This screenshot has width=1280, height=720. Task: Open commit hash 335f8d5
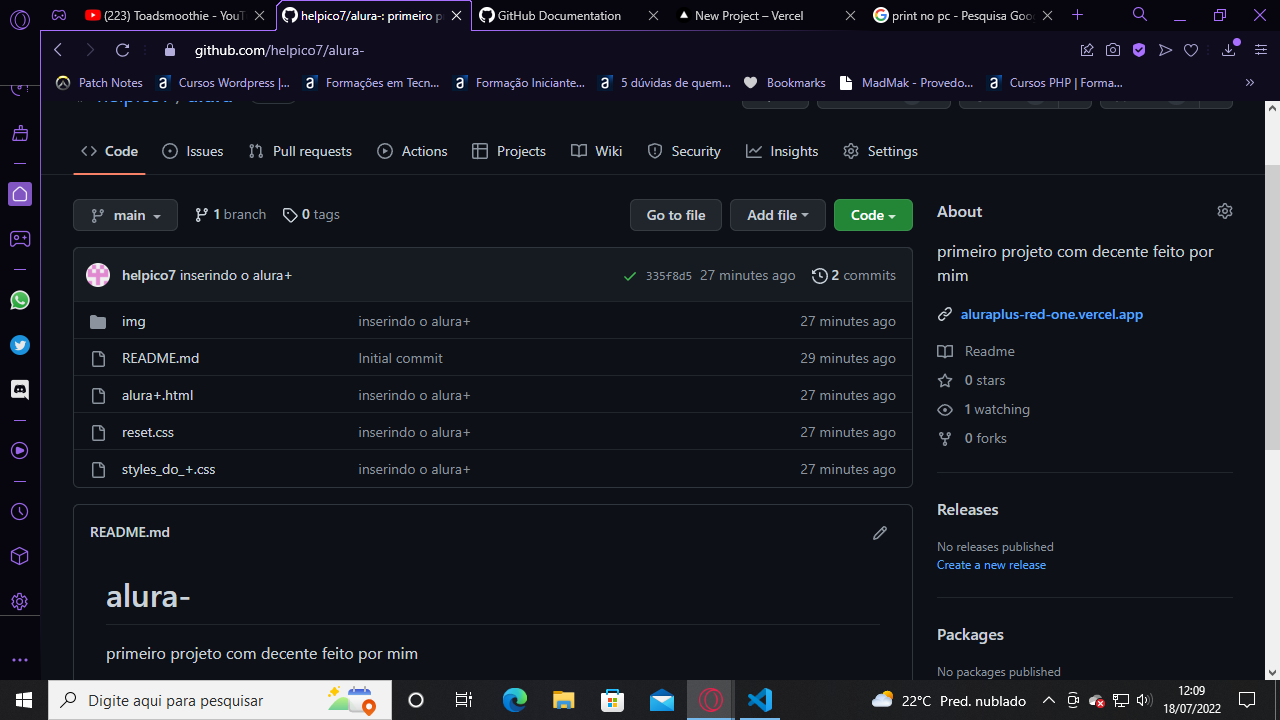click(669, 276)
